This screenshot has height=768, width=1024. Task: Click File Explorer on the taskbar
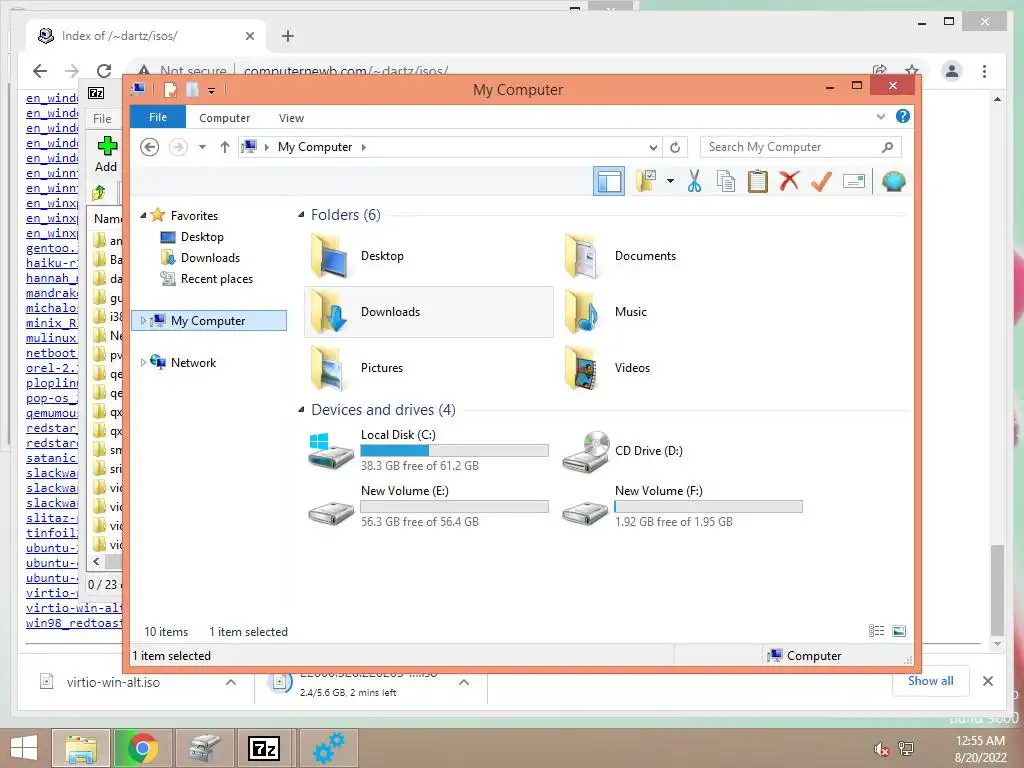pyautogui.click(x=81, y=748)
